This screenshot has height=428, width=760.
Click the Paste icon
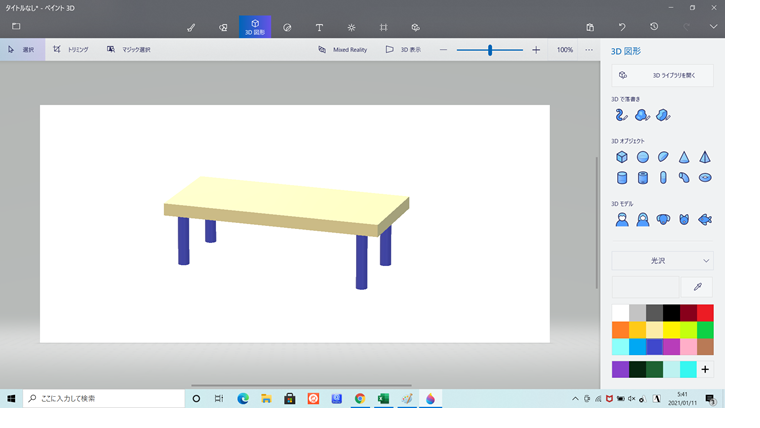590,27
